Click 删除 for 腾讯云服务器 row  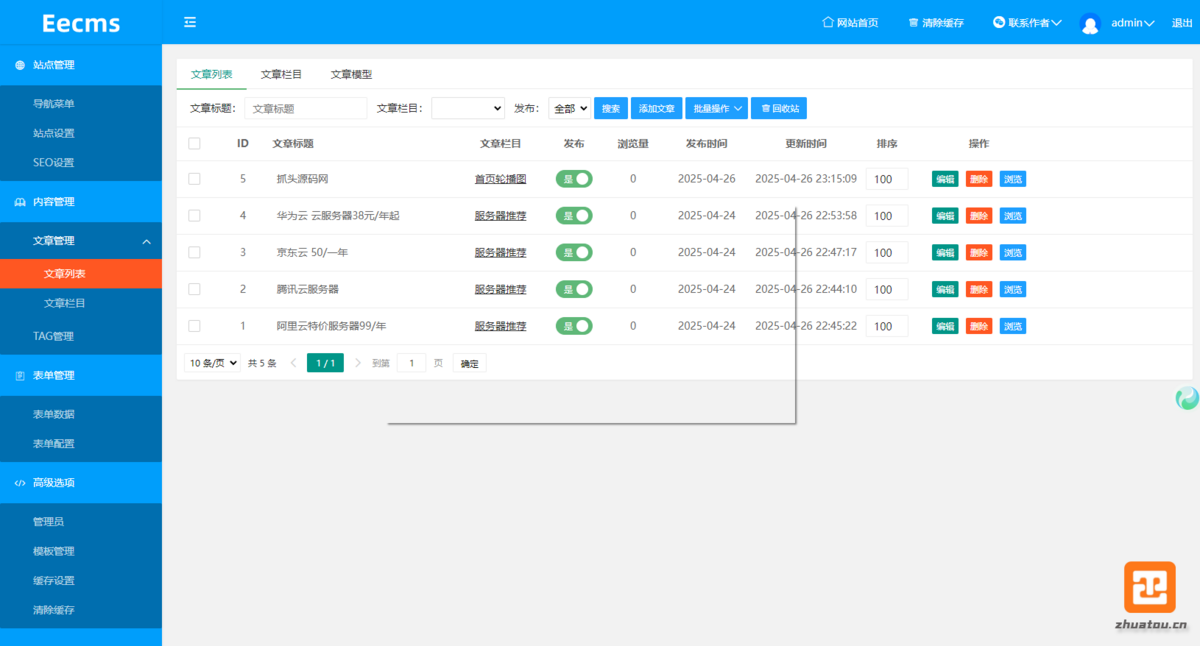(x=979, y=290)
